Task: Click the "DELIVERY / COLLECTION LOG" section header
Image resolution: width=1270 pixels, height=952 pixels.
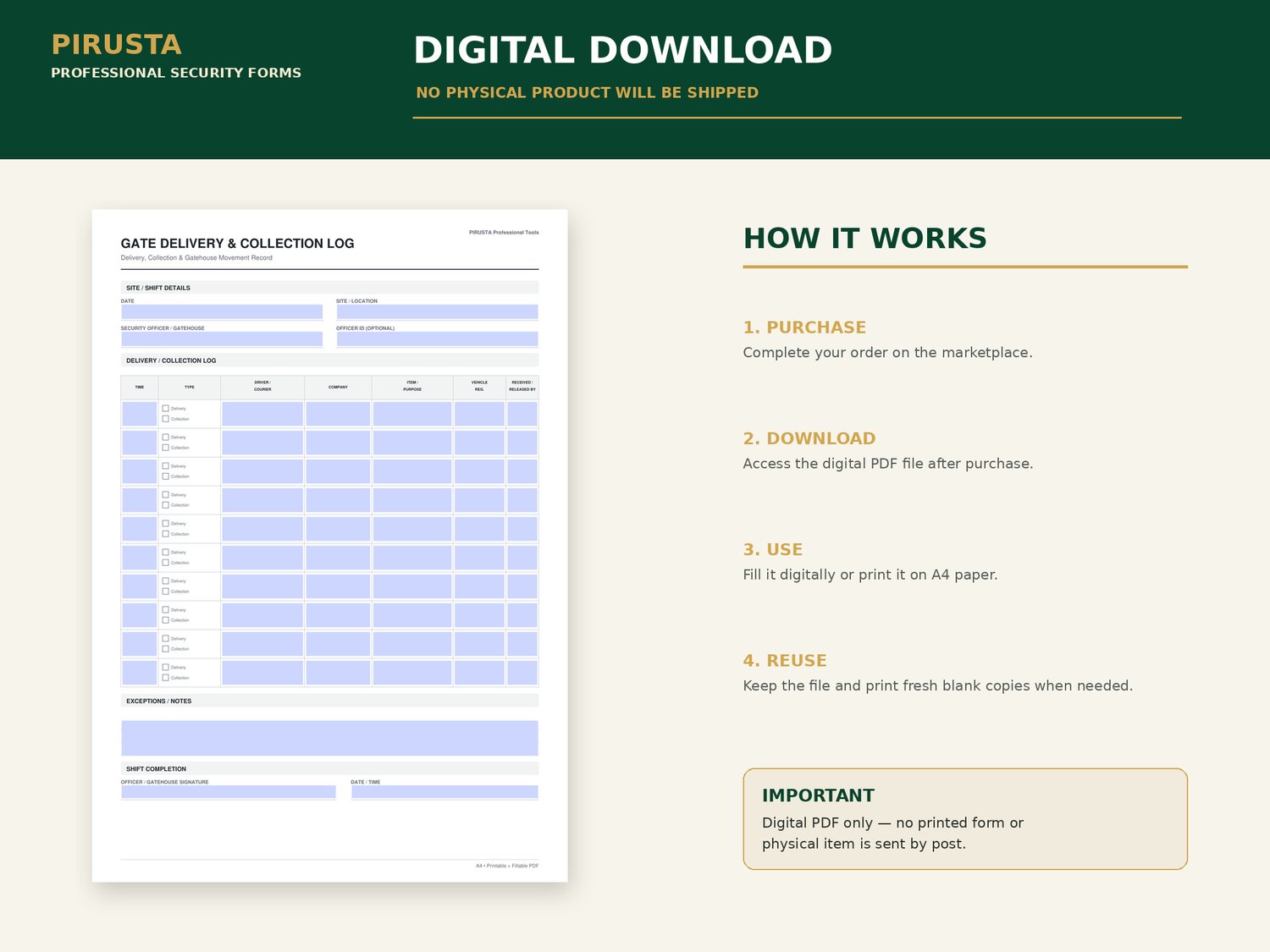Action: (171, 360)
